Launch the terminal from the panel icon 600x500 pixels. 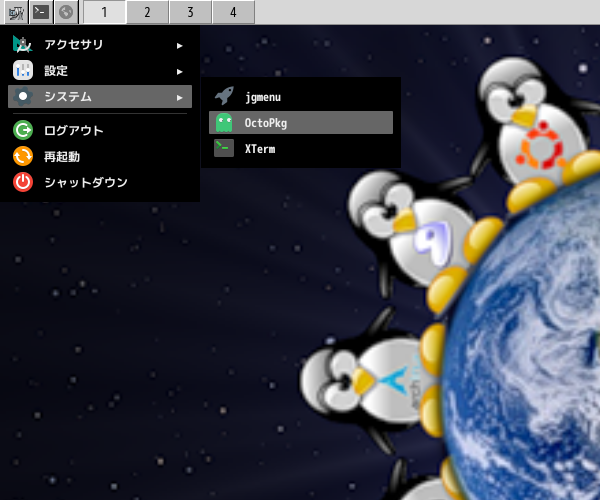click(x=41, y=12)
